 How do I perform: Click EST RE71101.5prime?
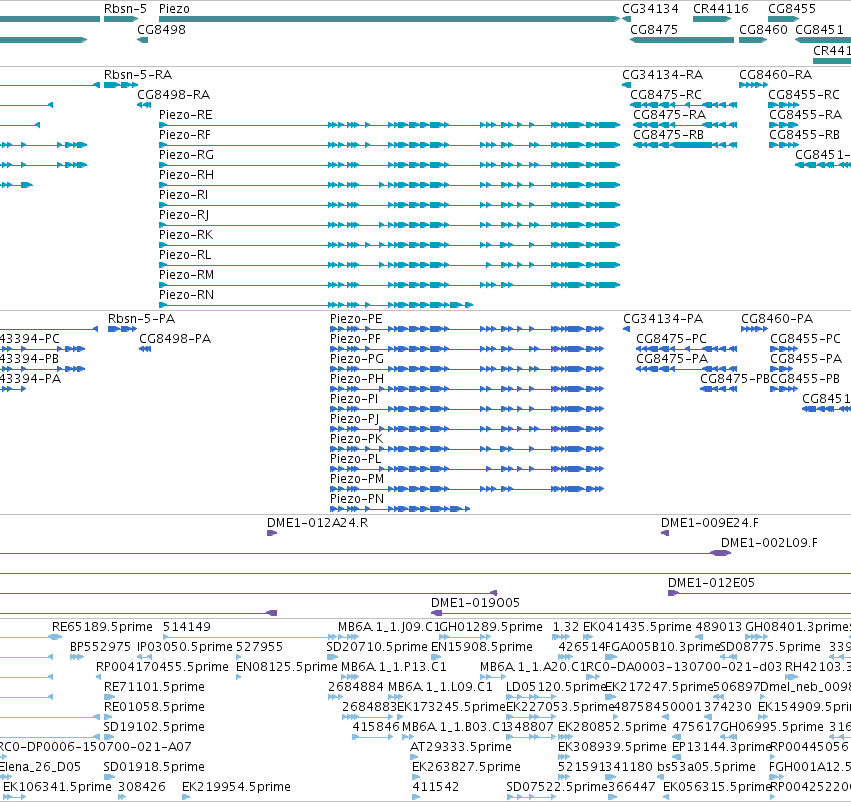[x=108, y=697]
